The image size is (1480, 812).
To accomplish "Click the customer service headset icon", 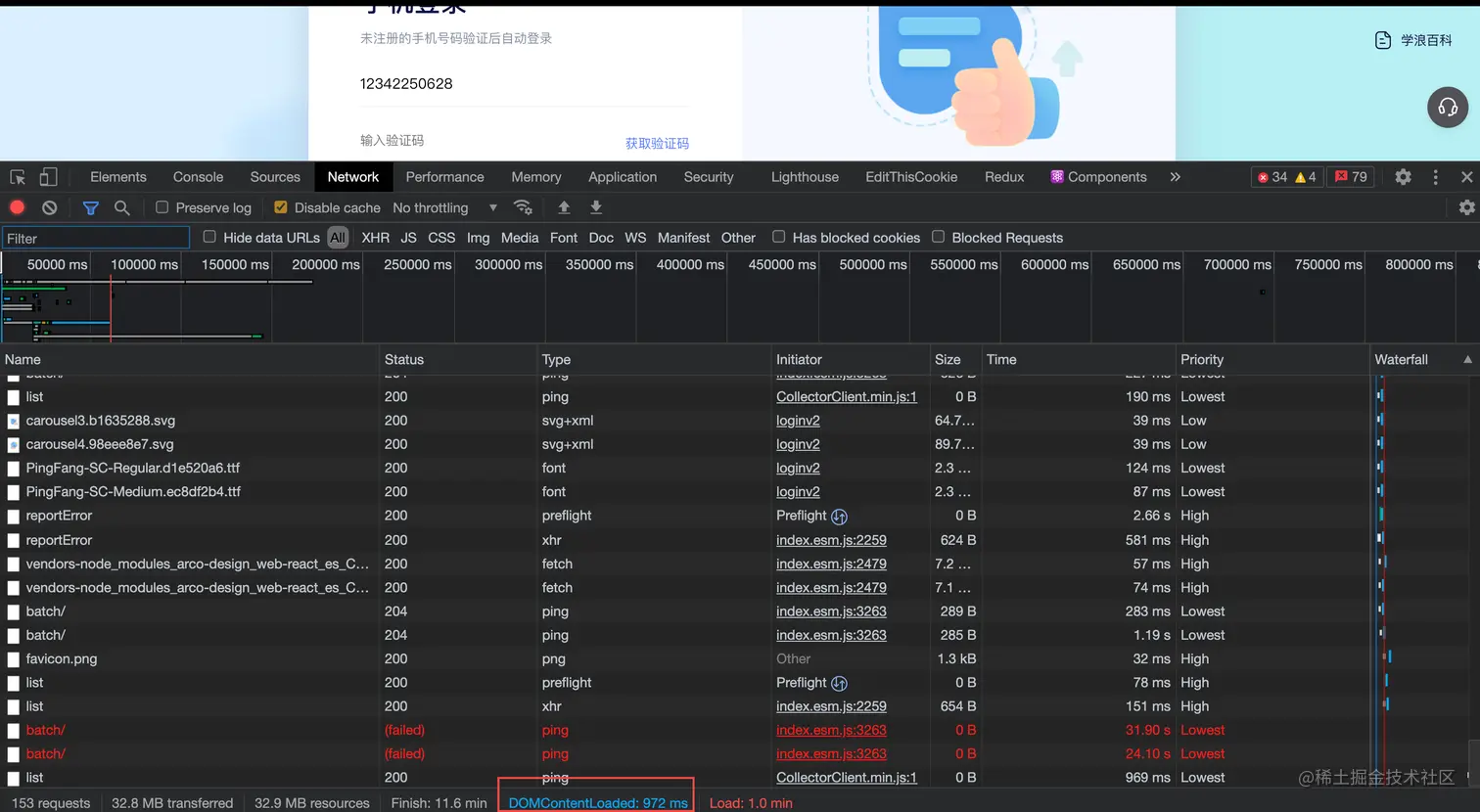I will click(x=1448, y=107).
